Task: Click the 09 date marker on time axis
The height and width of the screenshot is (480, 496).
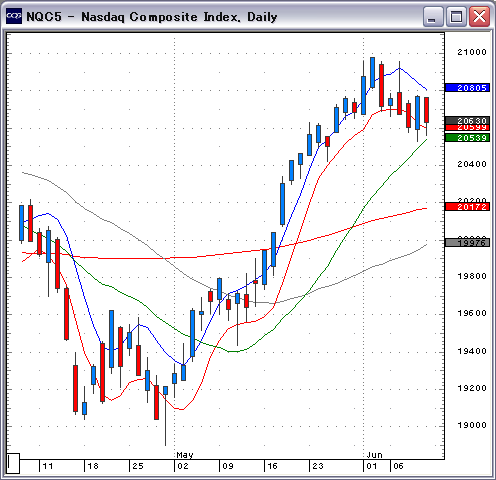Action: [228, 466]
